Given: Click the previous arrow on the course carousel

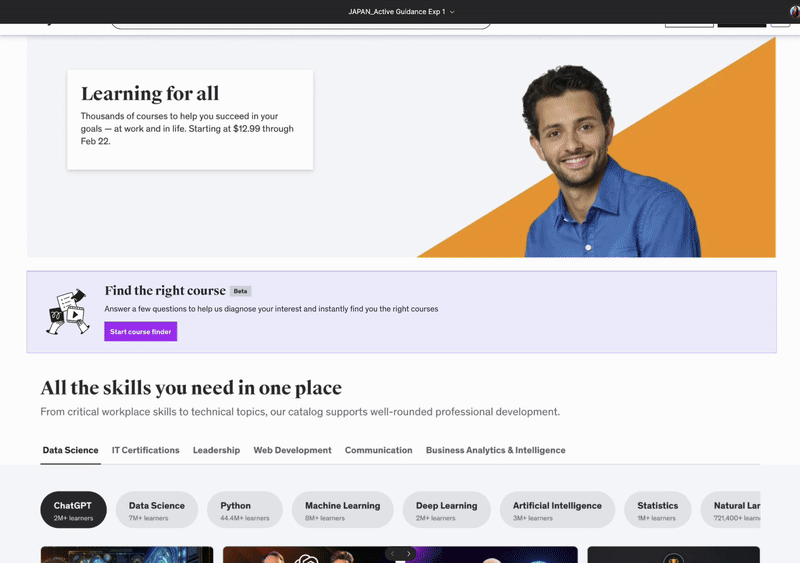Looking at the screenshot, I should pos(392,553).
